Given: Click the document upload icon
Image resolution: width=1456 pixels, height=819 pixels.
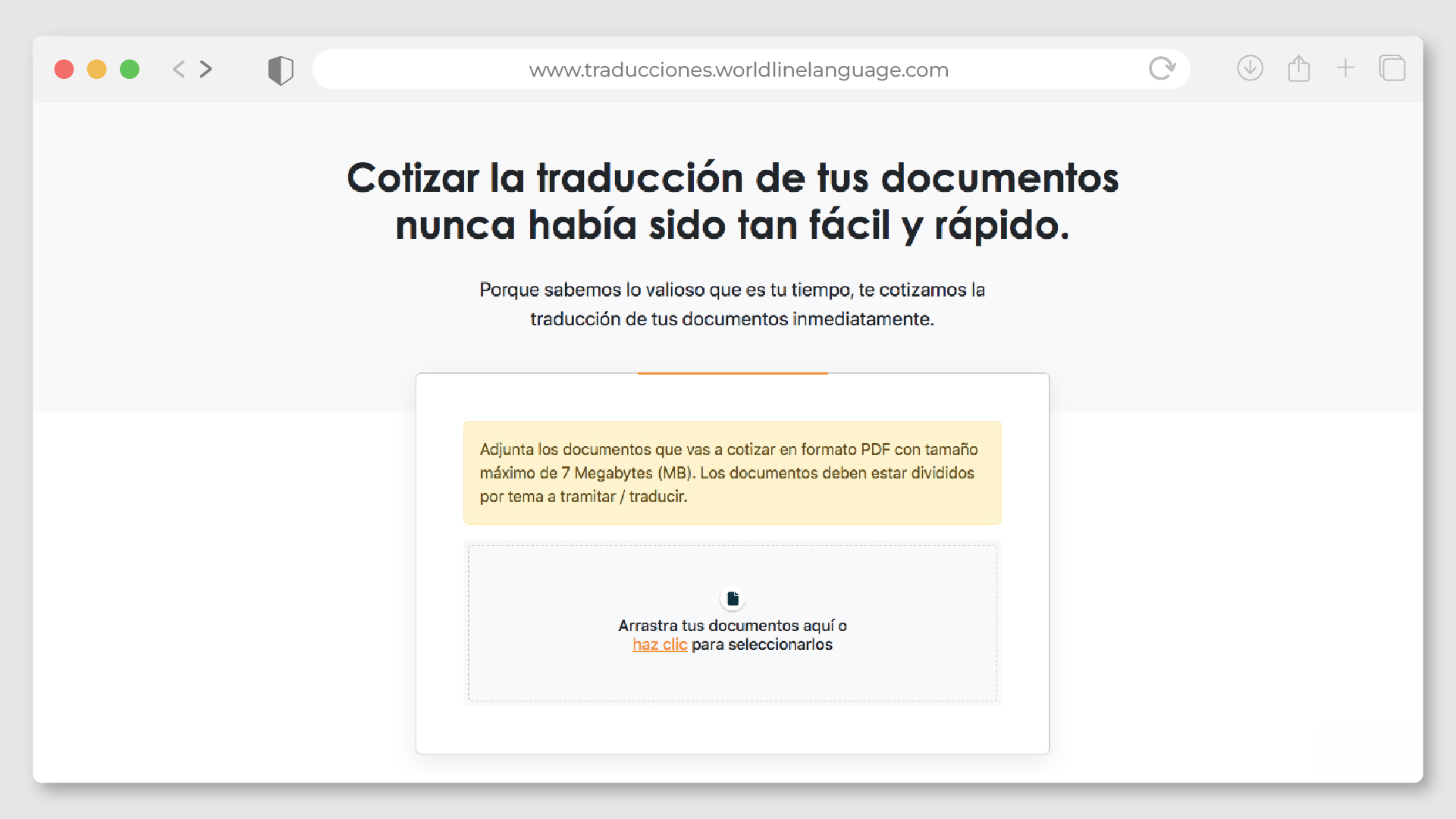Looking at the screenshot, I should [x=733, y=599].
